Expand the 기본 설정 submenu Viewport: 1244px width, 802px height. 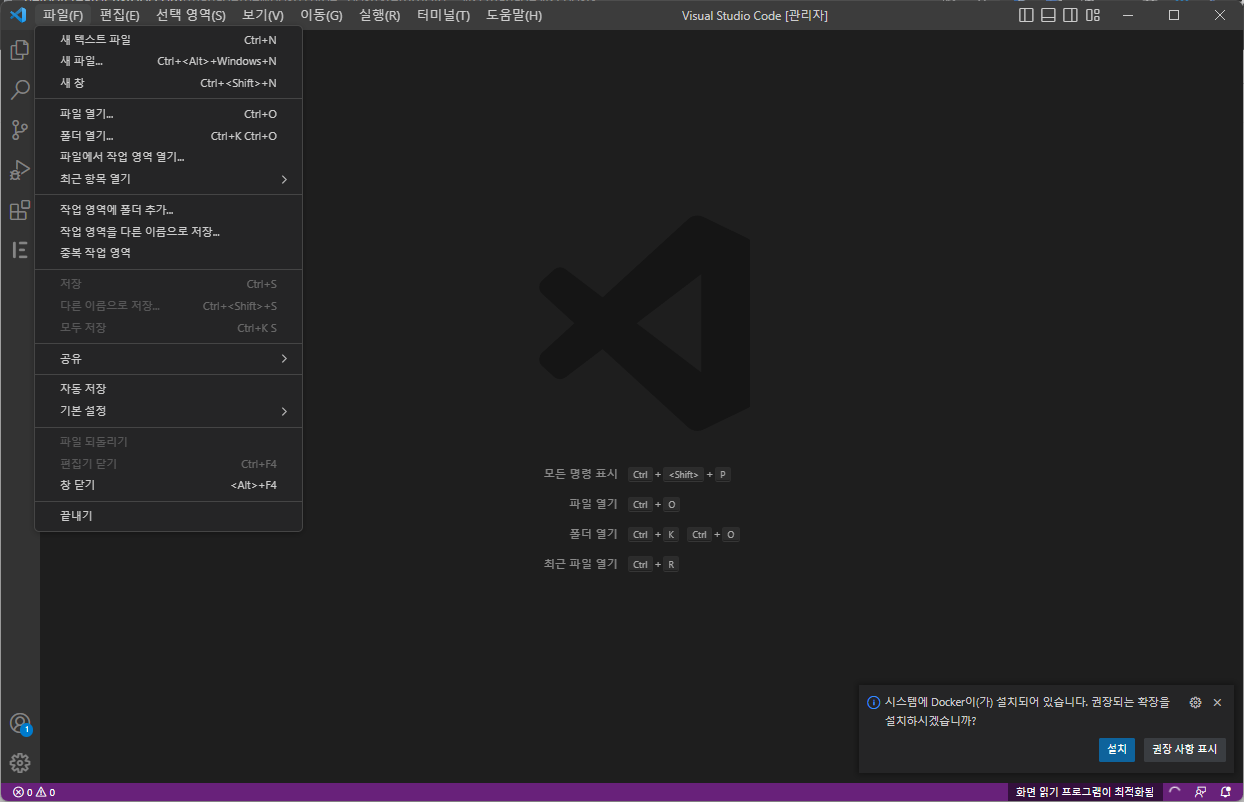(168, 411)
